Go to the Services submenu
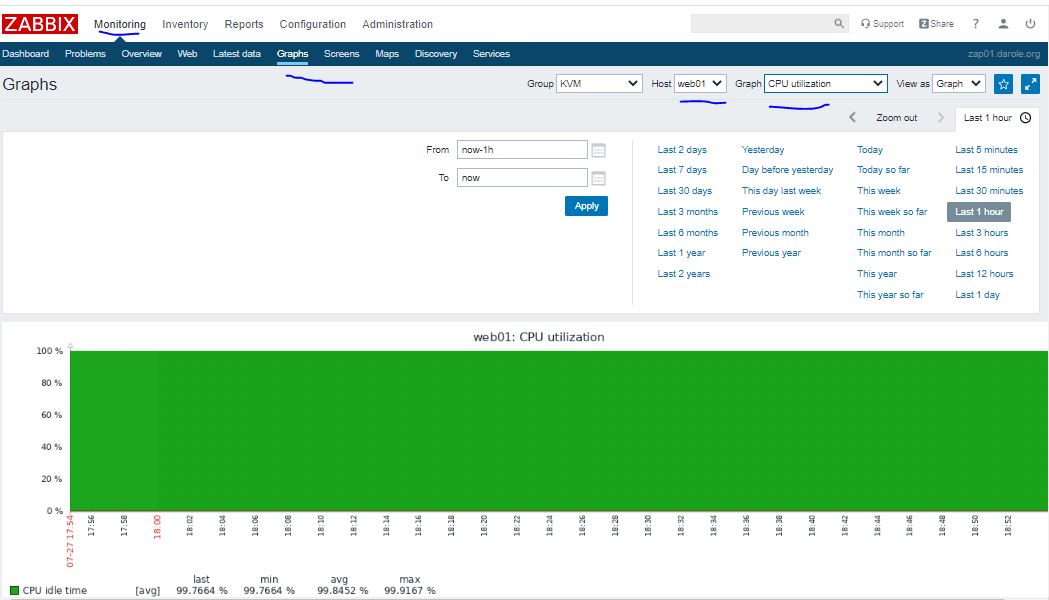This screenshot has height=600, width=1049. click(491, 54)
